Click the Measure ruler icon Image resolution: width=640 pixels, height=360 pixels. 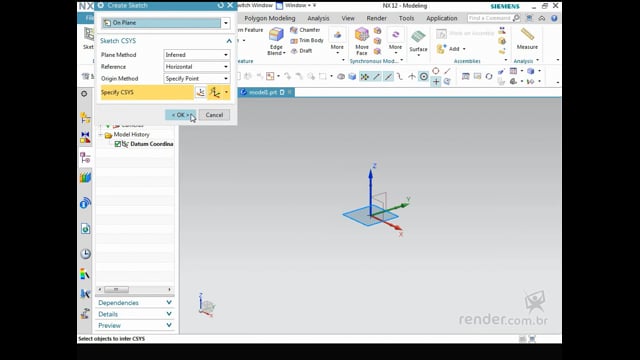(x=527, y=34)
